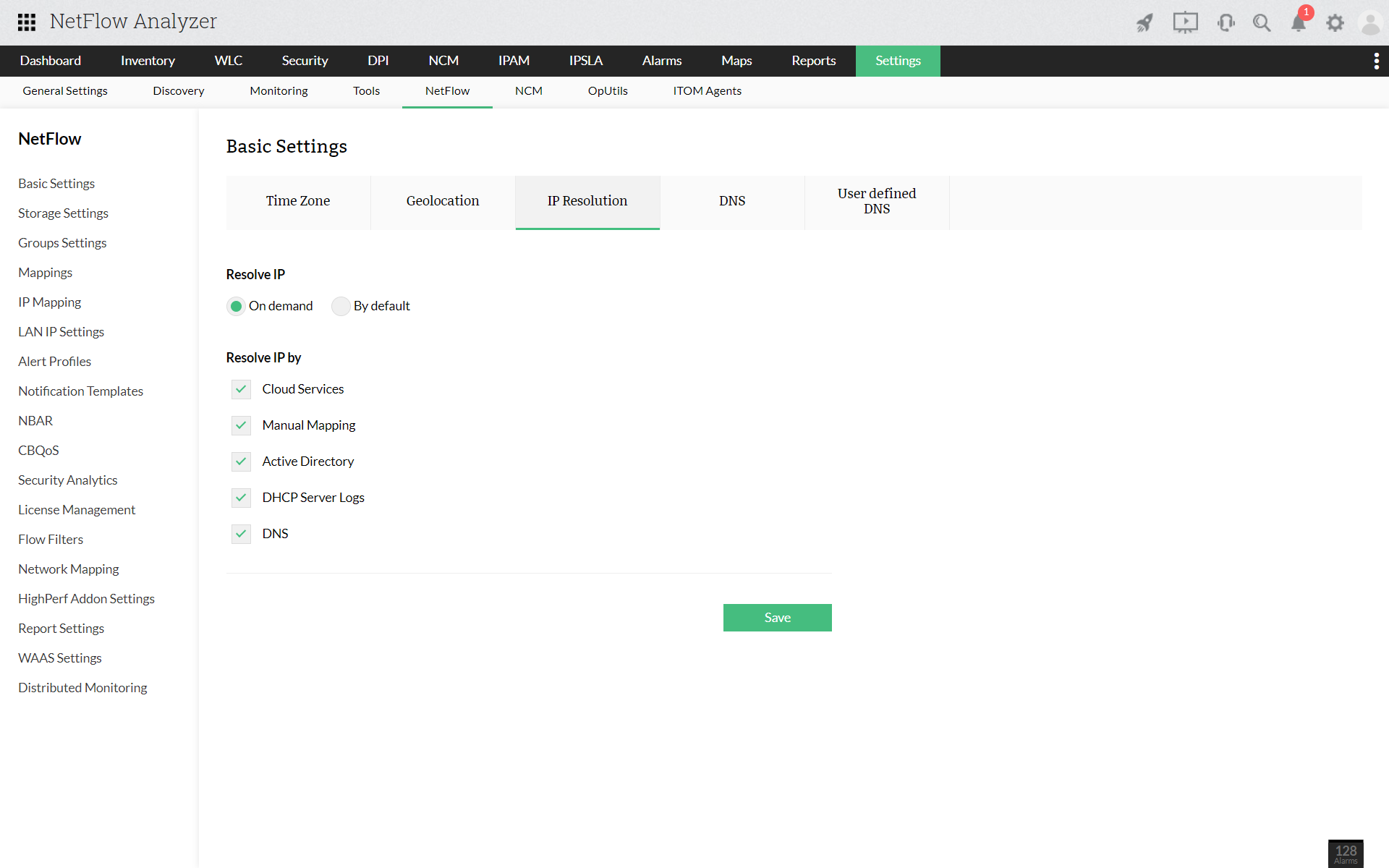Open the presentation screen play icon
Screen dimensions: 1389x868
point(1185,22)
